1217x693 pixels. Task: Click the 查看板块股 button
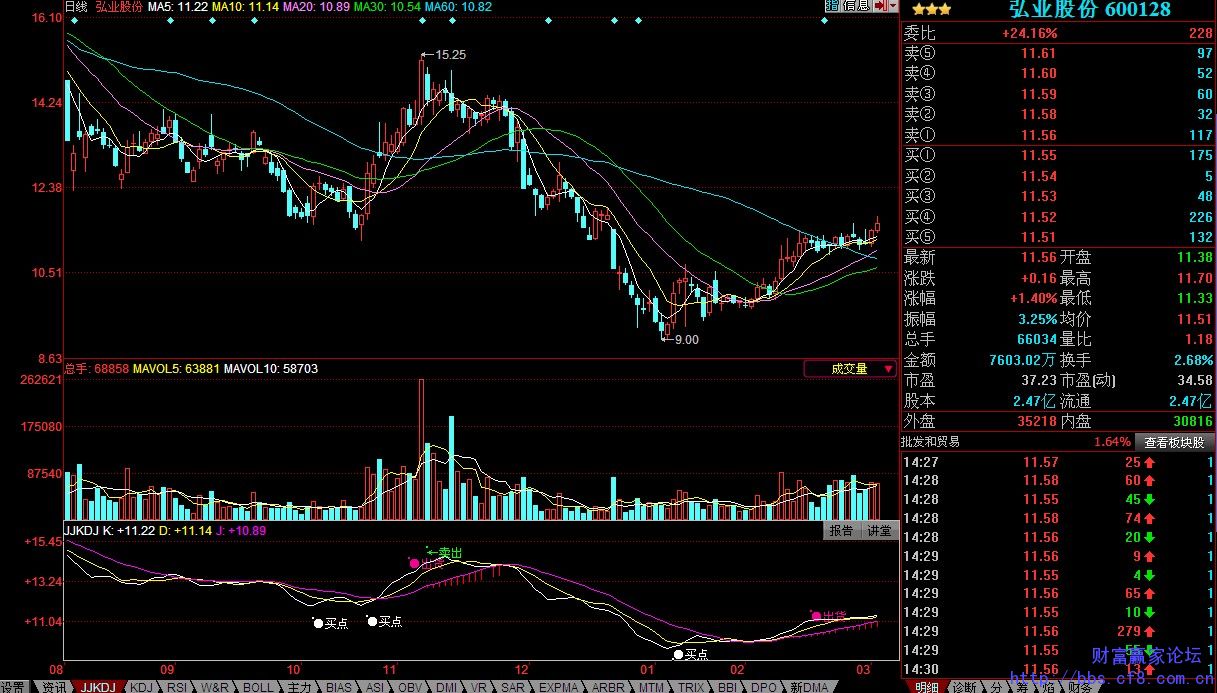coord(1174,442)
